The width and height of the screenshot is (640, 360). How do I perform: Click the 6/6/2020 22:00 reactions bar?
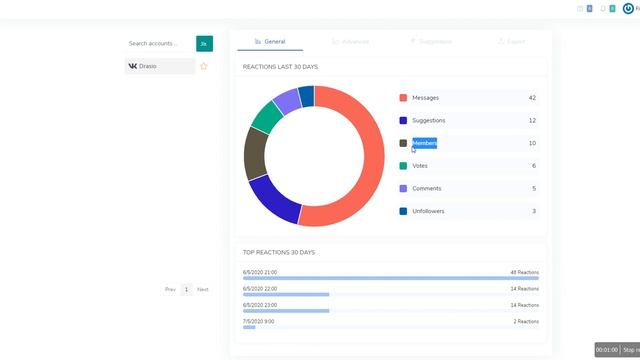286,295
